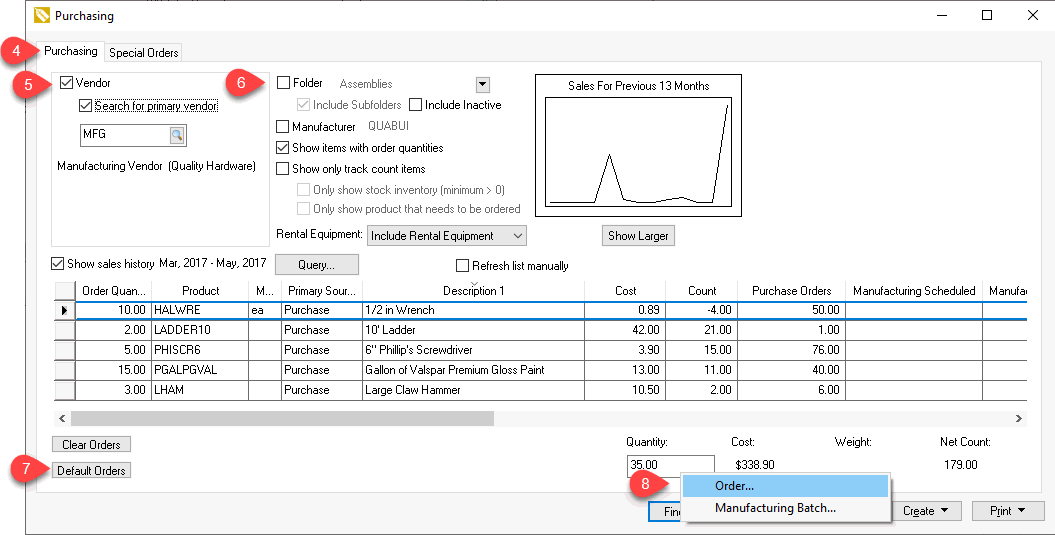Switch to the Special Orders tab

[x=143, y=52]
